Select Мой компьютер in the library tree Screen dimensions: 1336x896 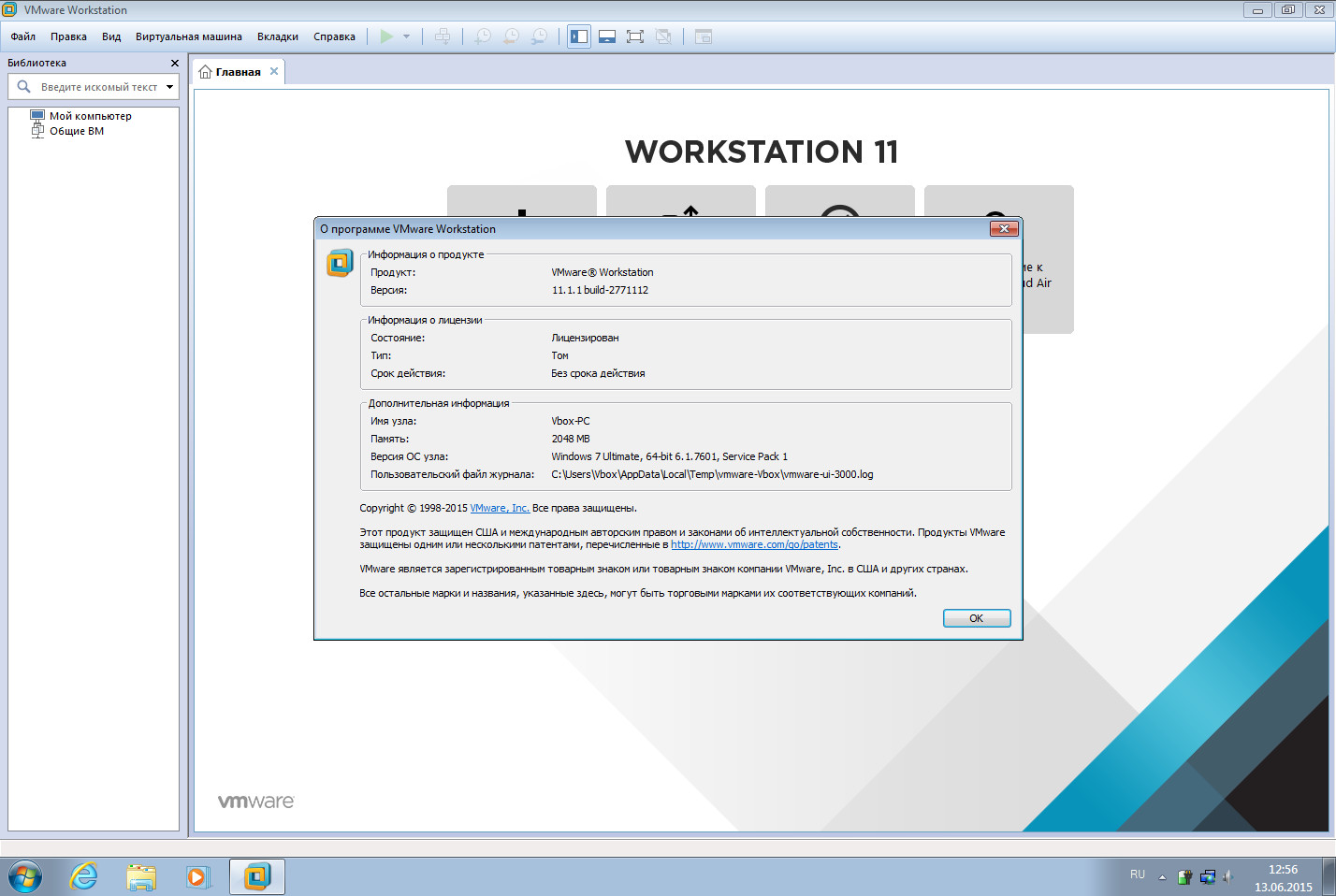(91, 116)
